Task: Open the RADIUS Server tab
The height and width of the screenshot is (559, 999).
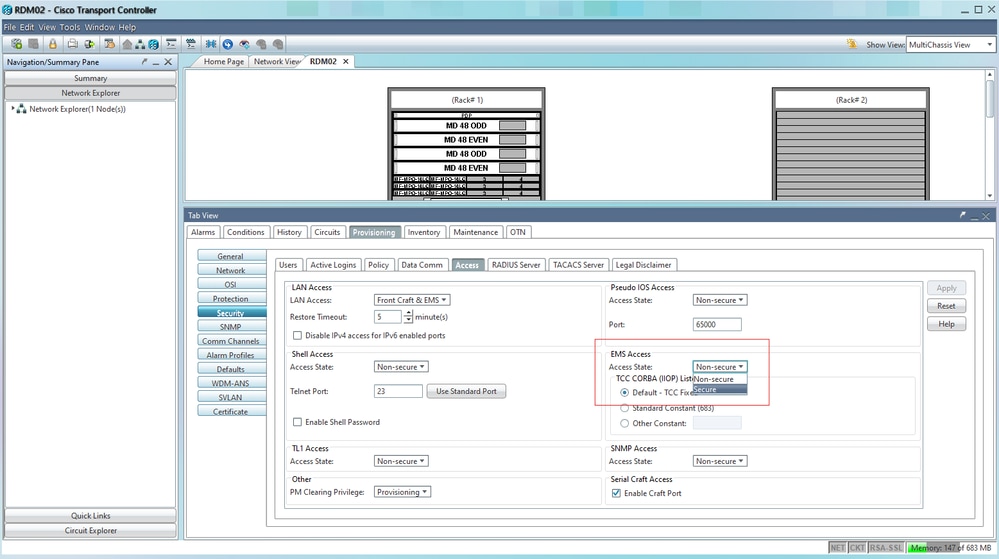Action: 516,265
